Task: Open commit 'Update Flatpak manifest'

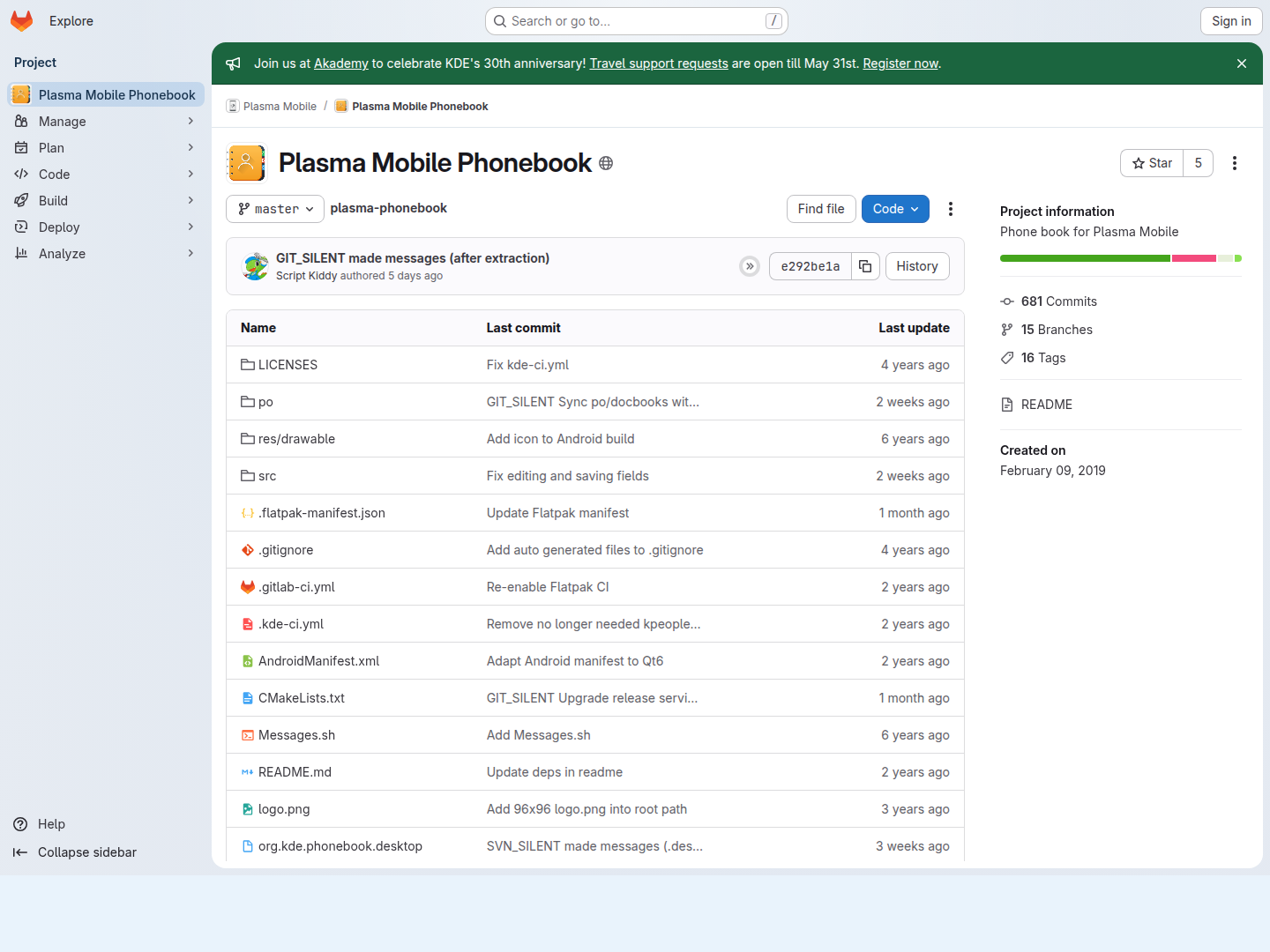Action: [558, 513]
